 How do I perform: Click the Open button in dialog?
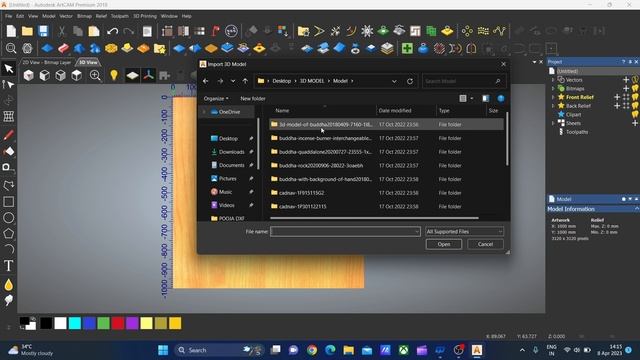(444, 244)
